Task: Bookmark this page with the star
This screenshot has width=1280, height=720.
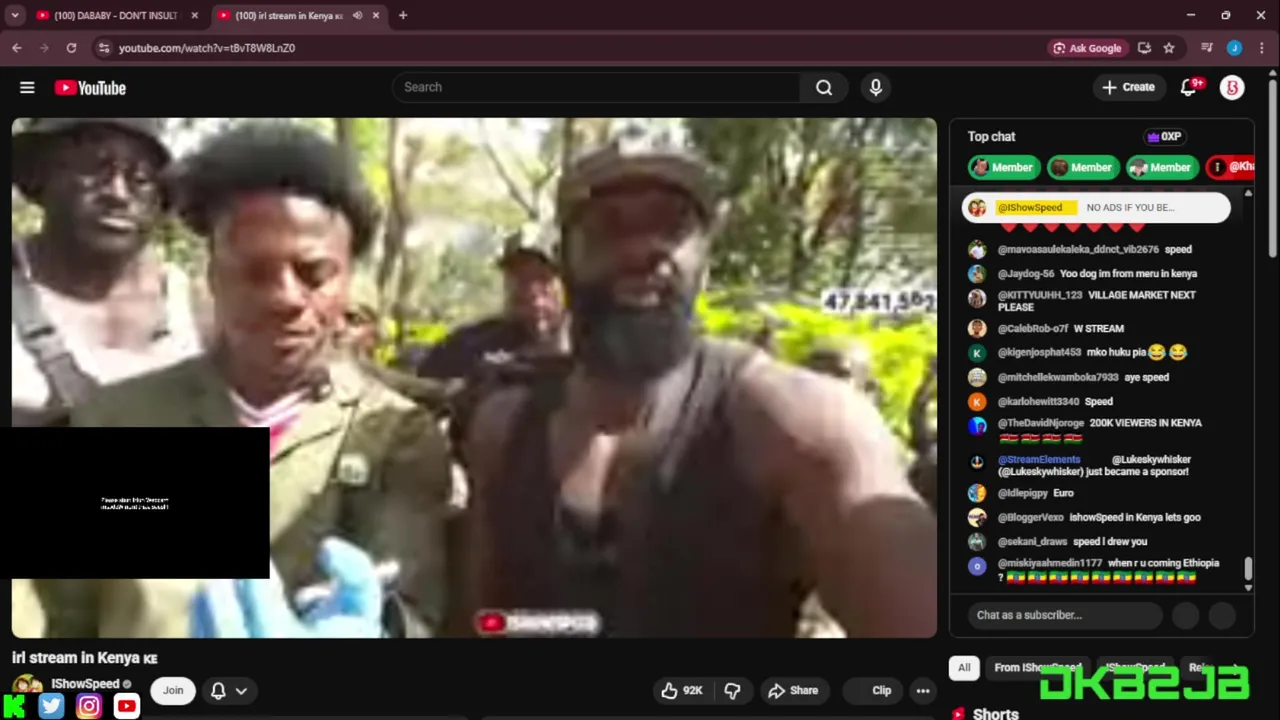Action: 1168,47
